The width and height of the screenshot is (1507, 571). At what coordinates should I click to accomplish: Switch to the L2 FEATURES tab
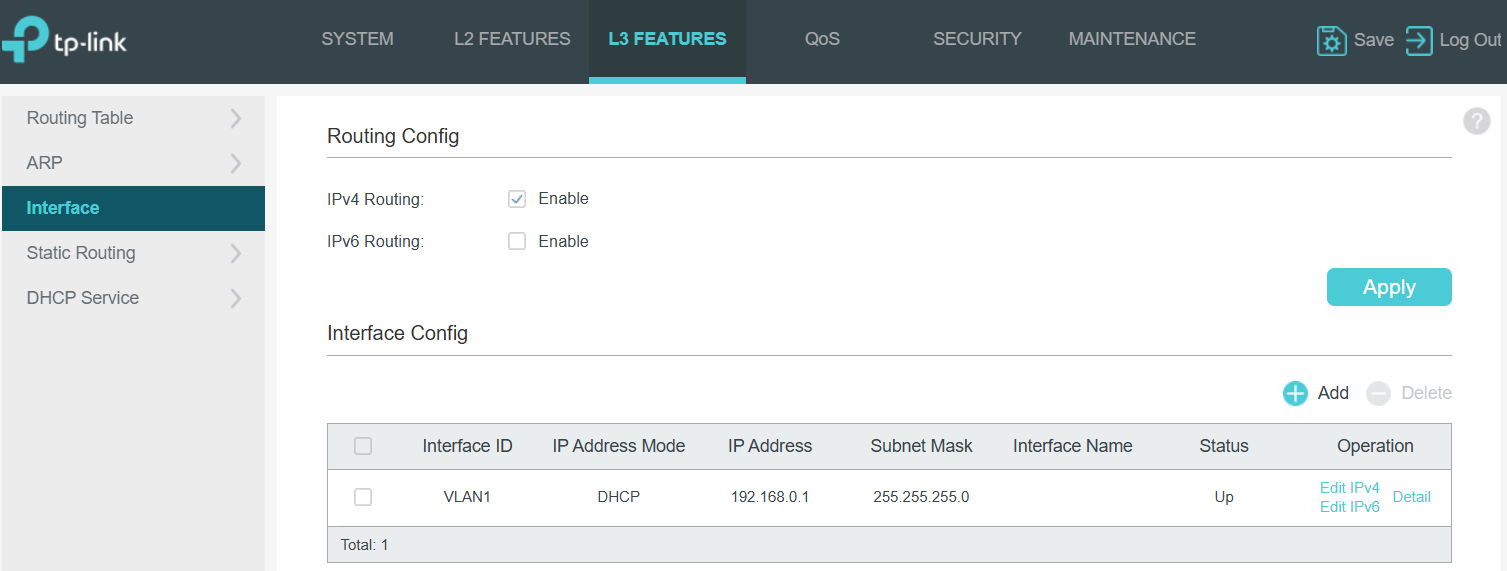click(x=512, y=39)
